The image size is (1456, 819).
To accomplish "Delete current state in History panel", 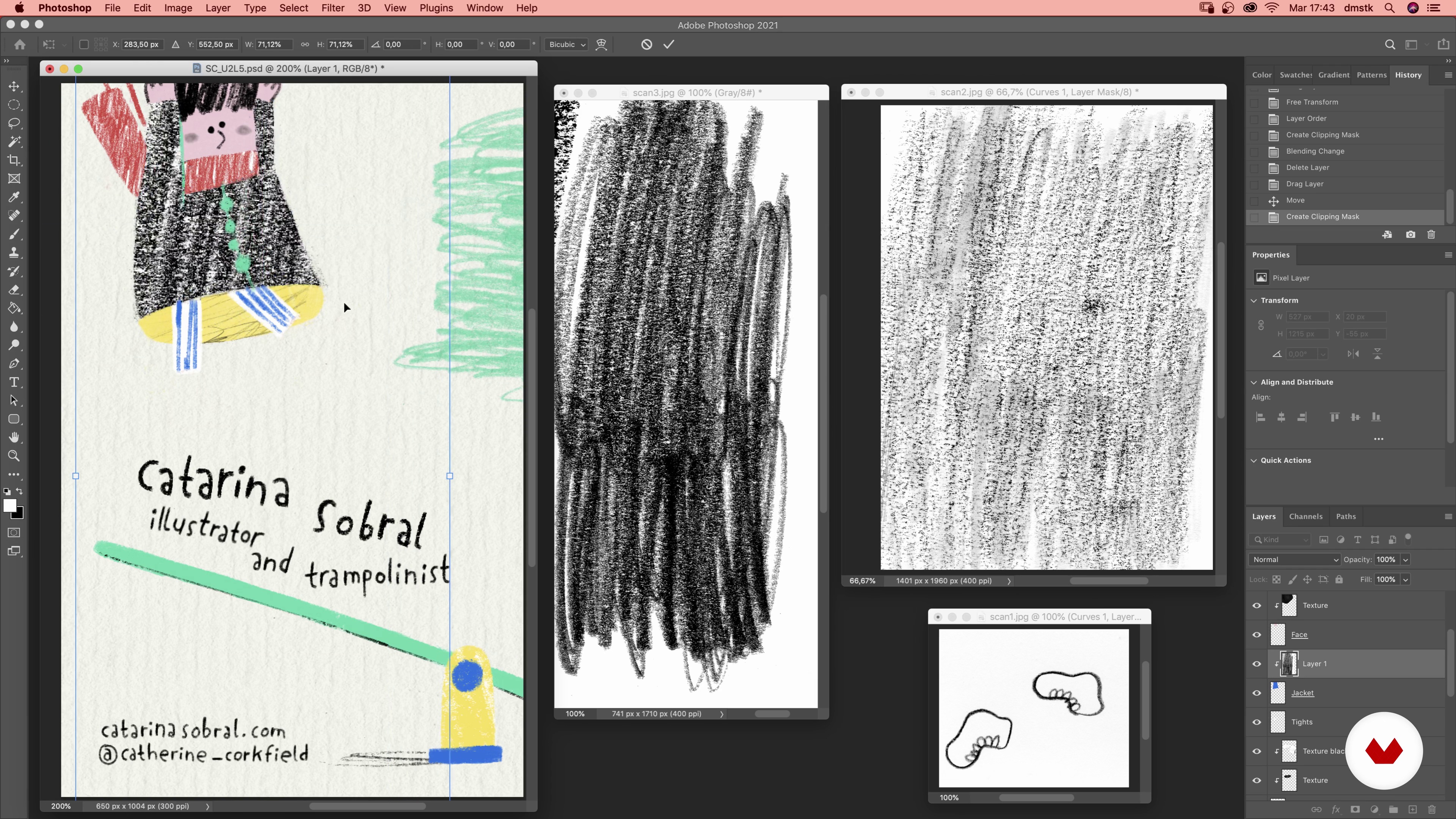I will (x=1431, y=235).
